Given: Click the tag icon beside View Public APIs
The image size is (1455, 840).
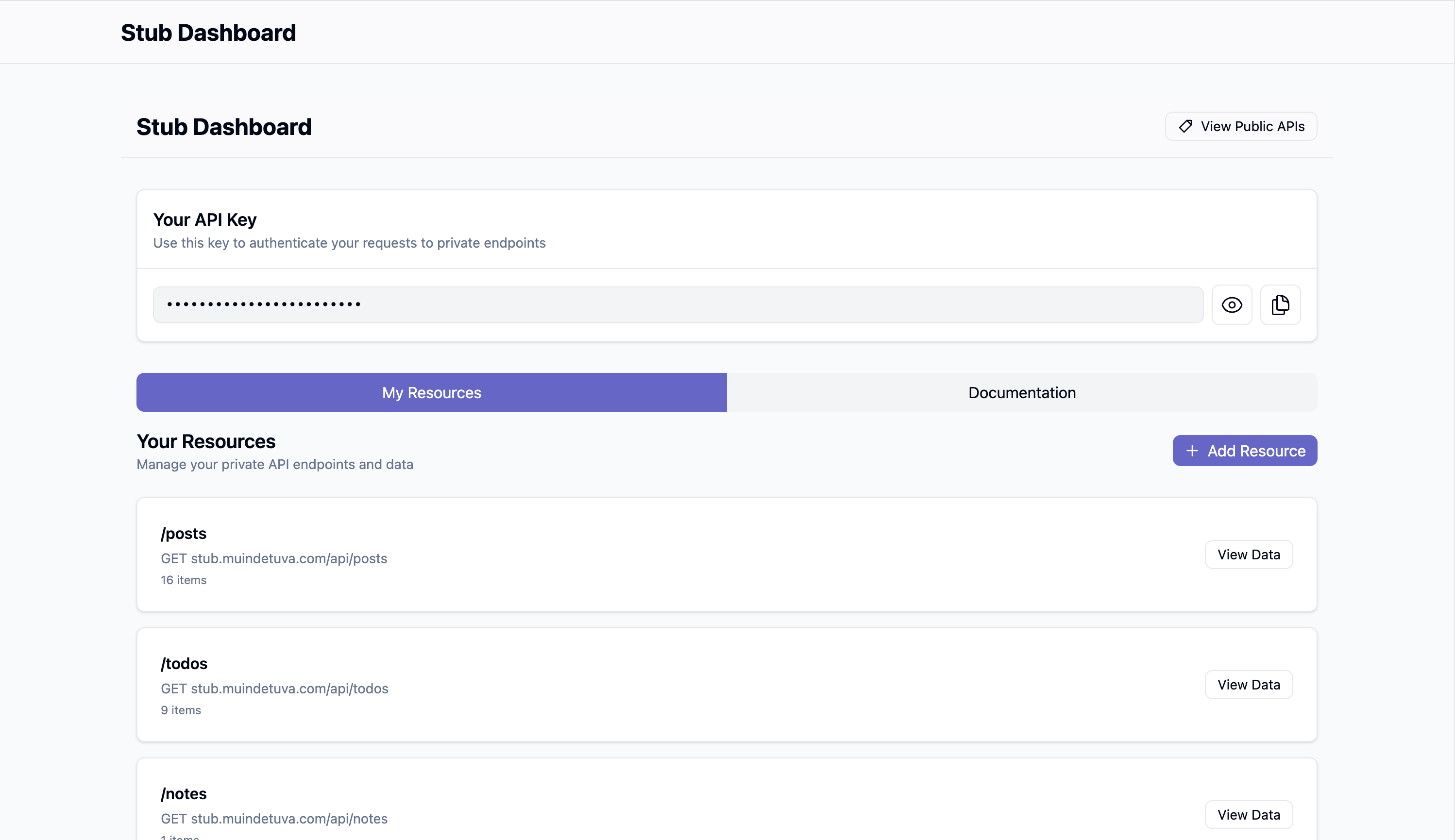Looking at the screenshot, I should (x=1185, y=126).
